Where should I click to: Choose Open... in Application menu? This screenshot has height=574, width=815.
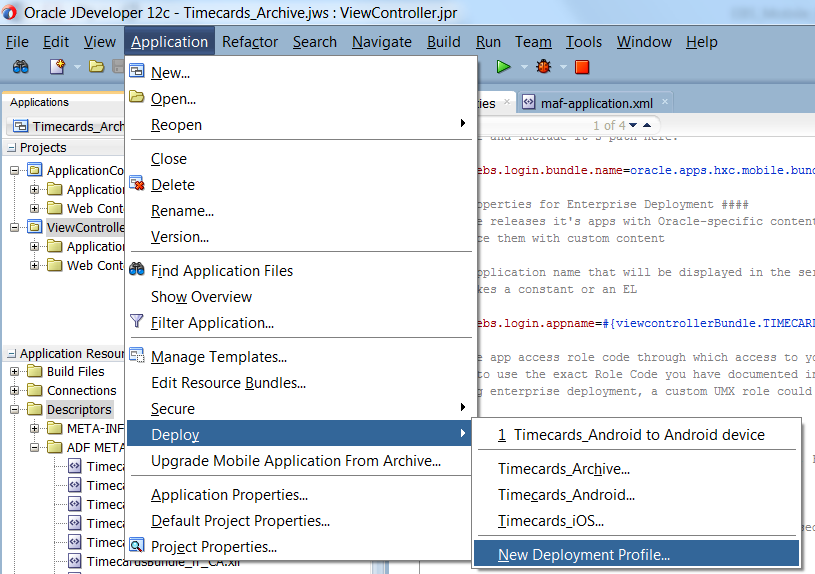(301, 99)
